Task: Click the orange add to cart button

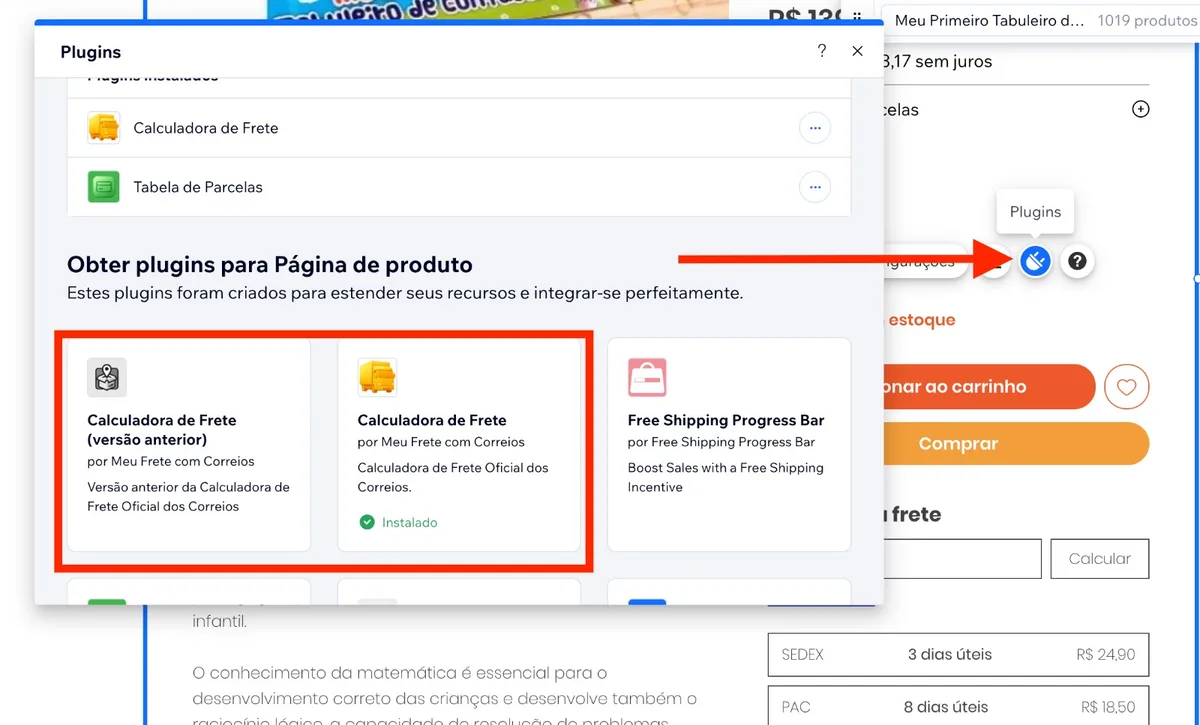Action: point(990,387)
